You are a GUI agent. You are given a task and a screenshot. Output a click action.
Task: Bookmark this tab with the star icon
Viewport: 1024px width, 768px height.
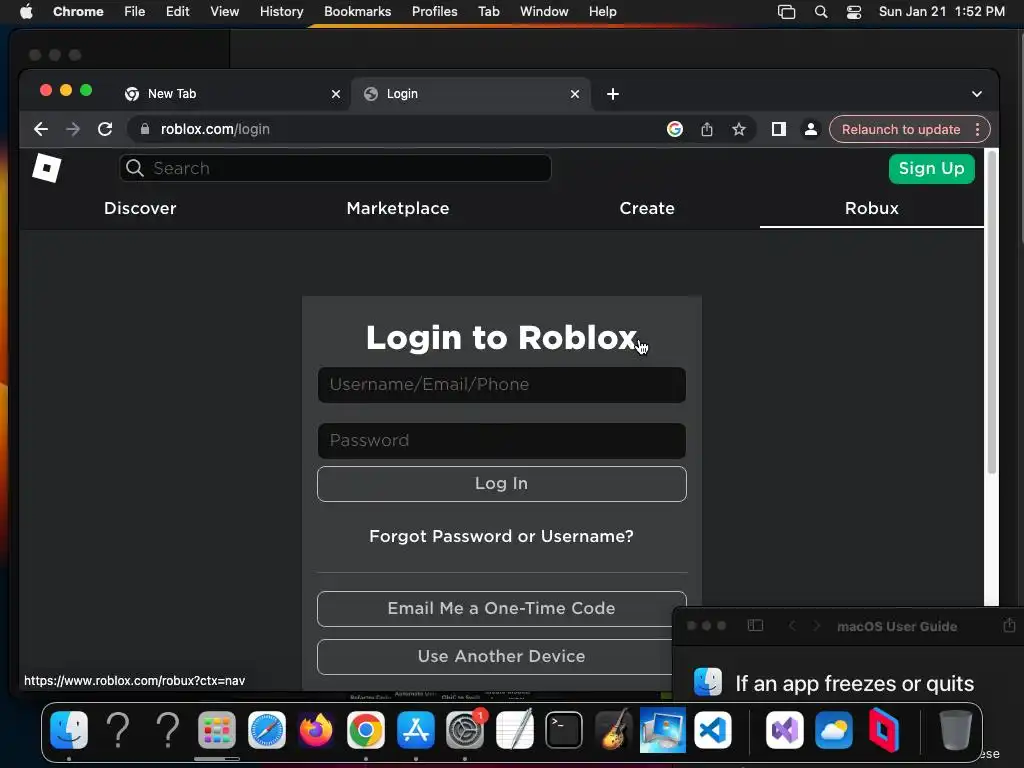739,129
